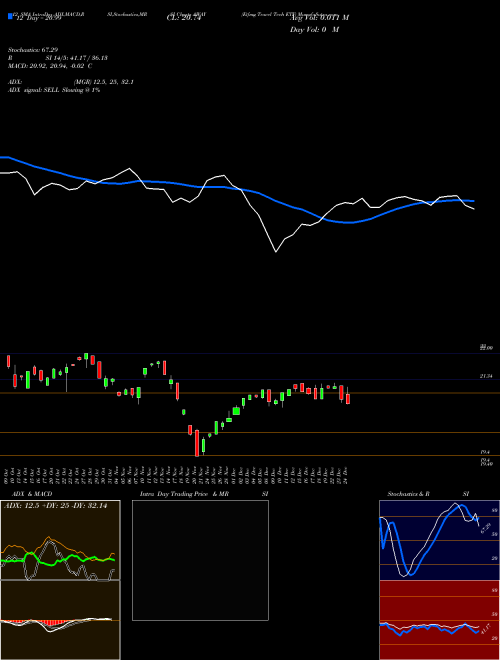Viewport: 500px width, 660px height.
Task: Click the 67.29 value label in Stochastics panel
Action: (x=486, y=528)
